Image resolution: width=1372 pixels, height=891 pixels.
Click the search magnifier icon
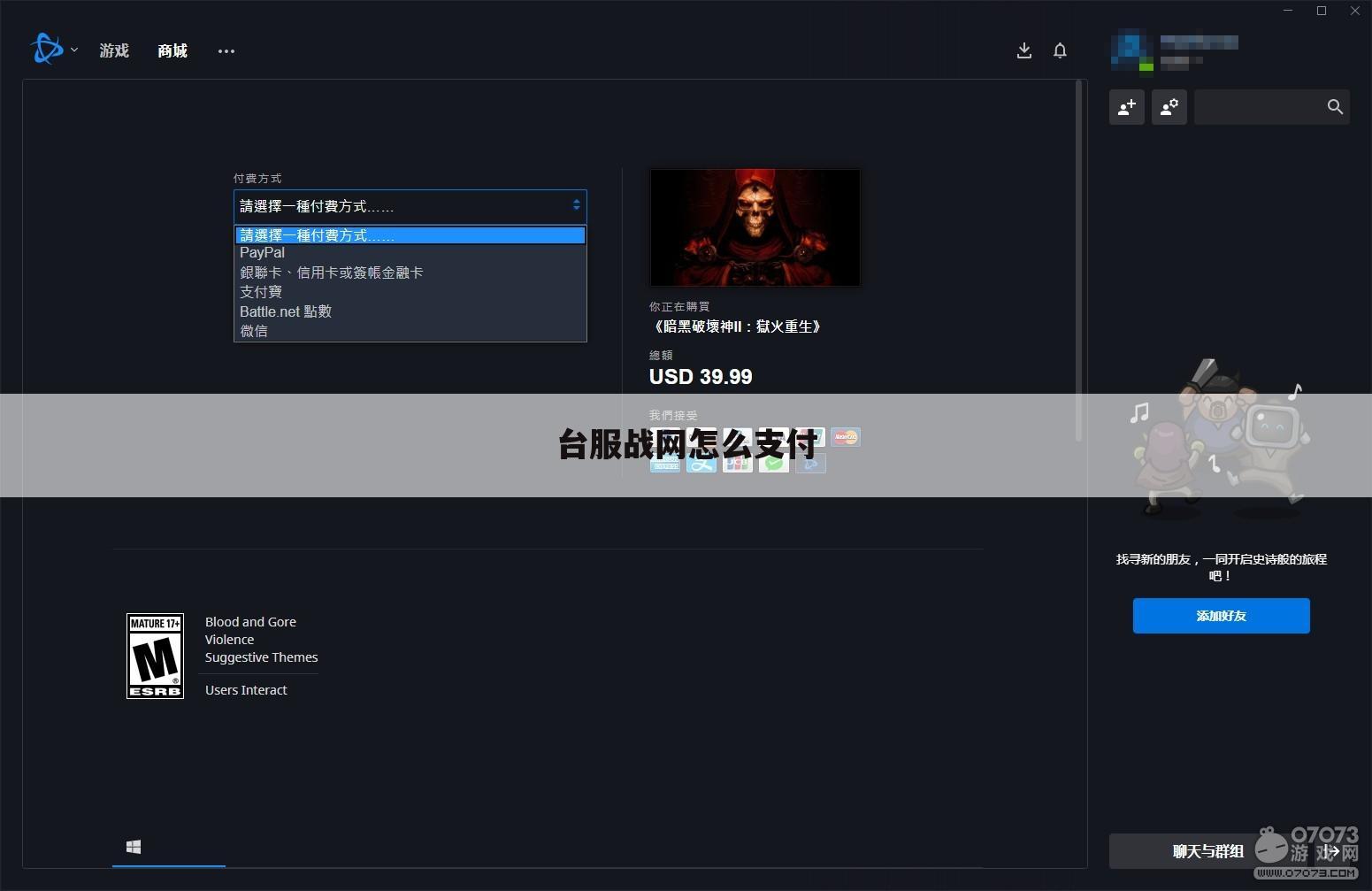click(1336, 107)
